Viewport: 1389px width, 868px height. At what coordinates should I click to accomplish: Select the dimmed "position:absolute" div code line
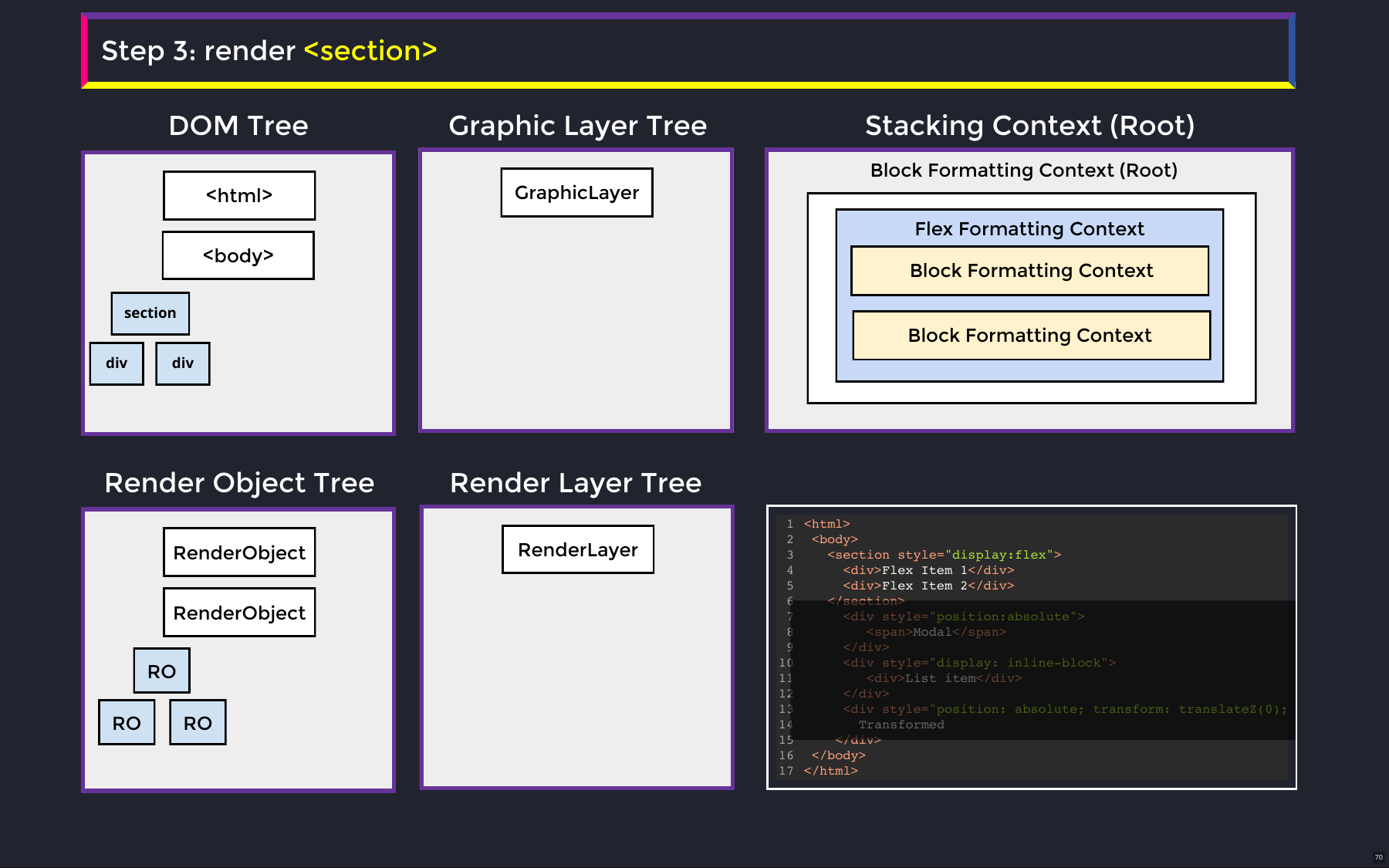pyautogui.click(x=964, y=616)
